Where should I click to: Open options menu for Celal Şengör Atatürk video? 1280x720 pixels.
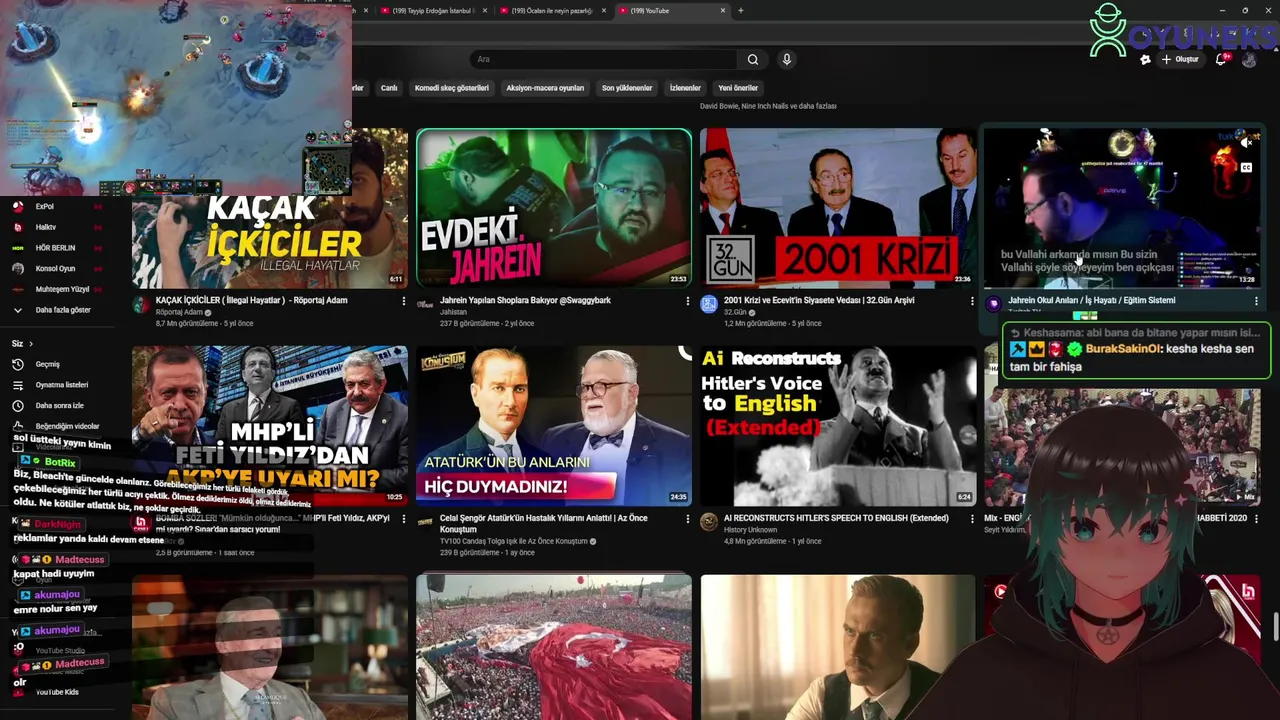[x=688, y=519]
